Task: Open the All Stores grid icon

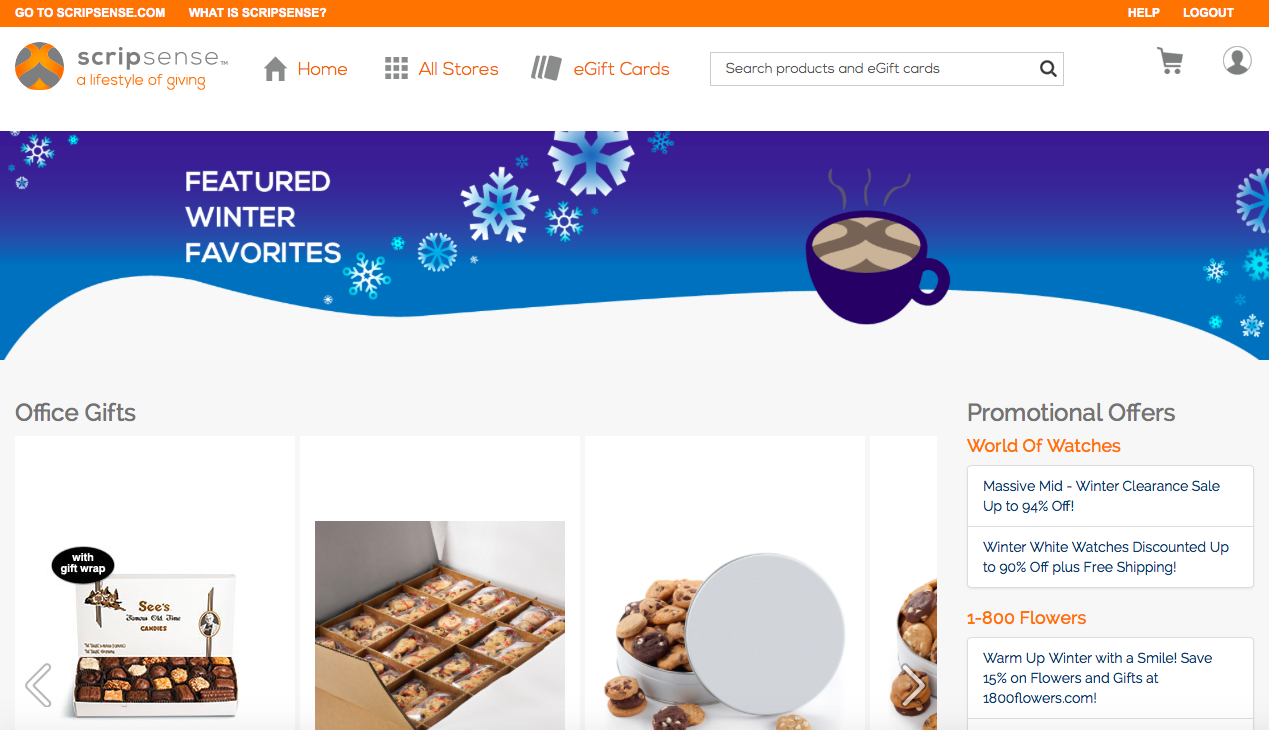Action: (396, 69)
